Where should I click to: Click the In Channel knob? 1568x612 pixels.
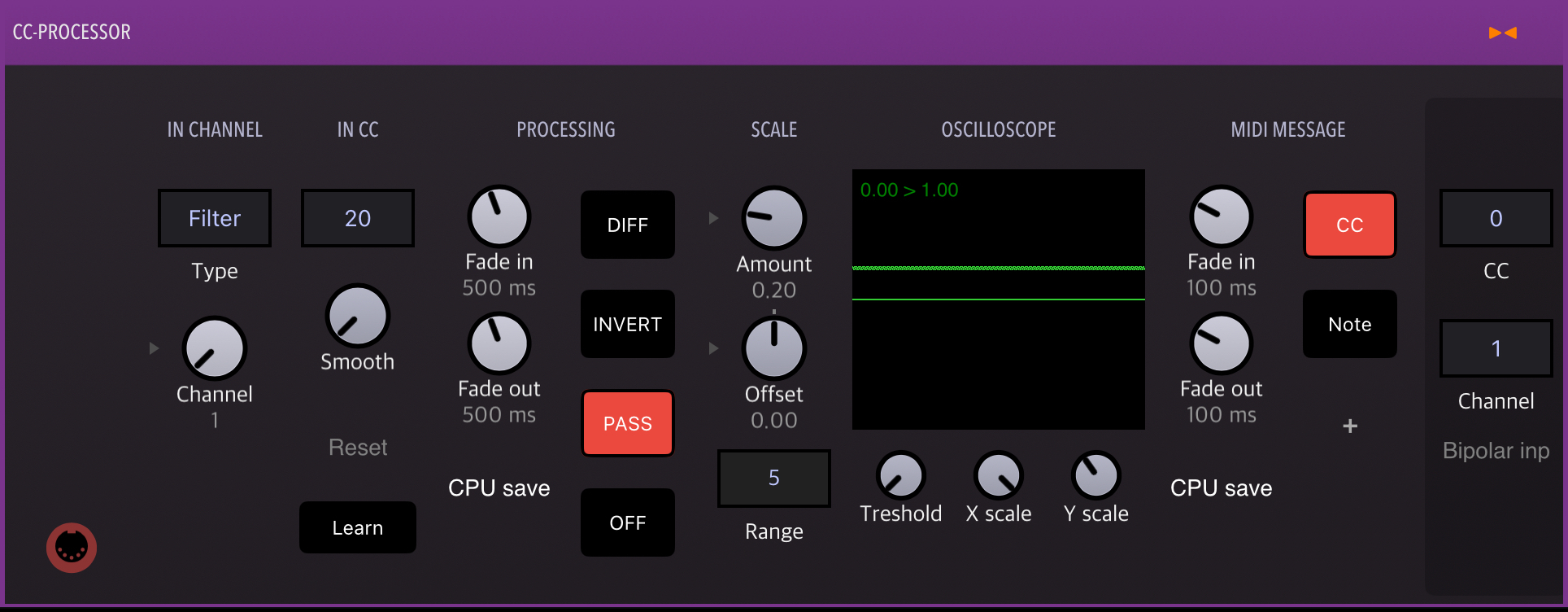[215, 348]
